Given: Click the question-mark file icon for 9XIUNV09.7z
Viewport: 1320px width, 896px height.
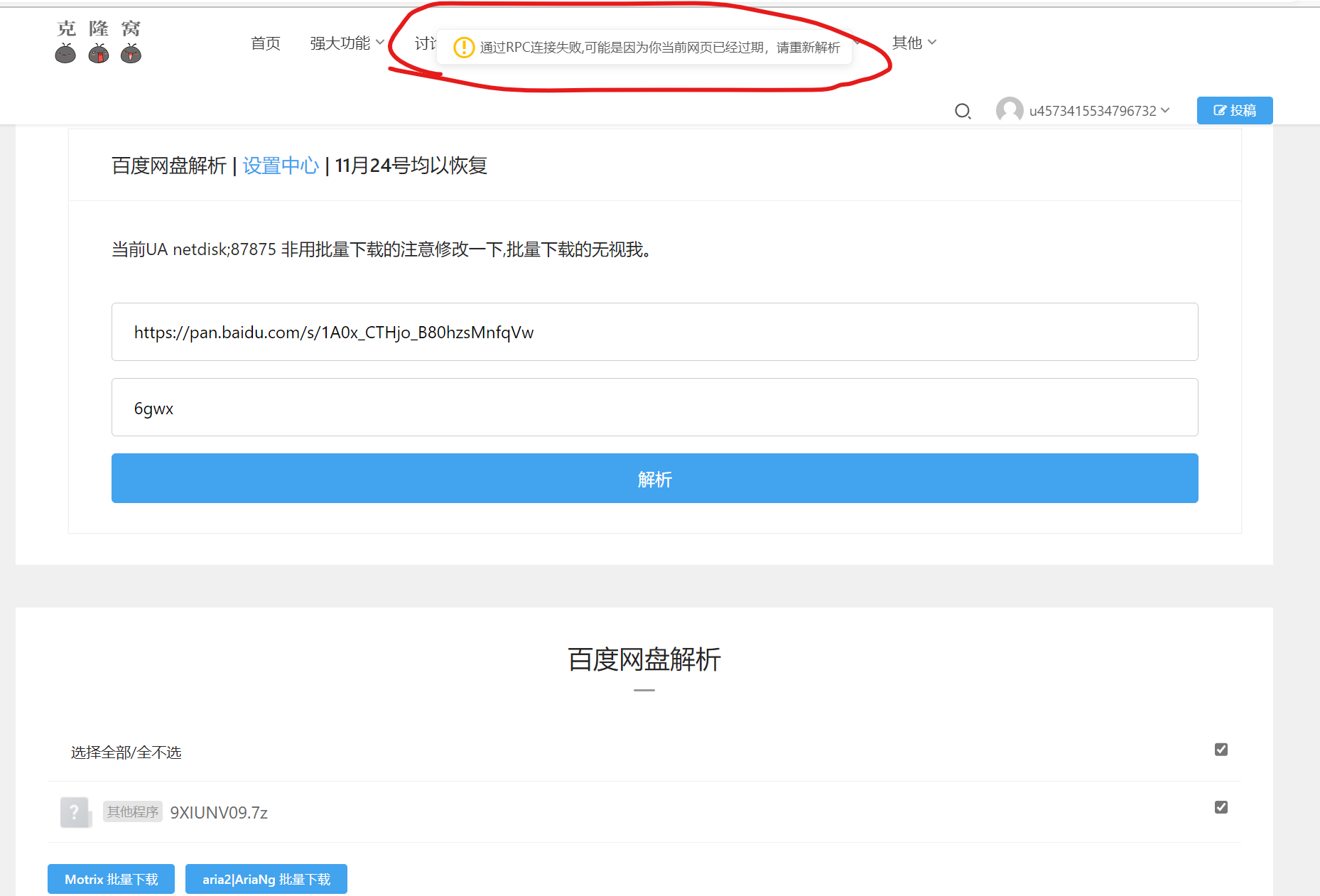Looking at the screenshot, I should pos(75,812).
